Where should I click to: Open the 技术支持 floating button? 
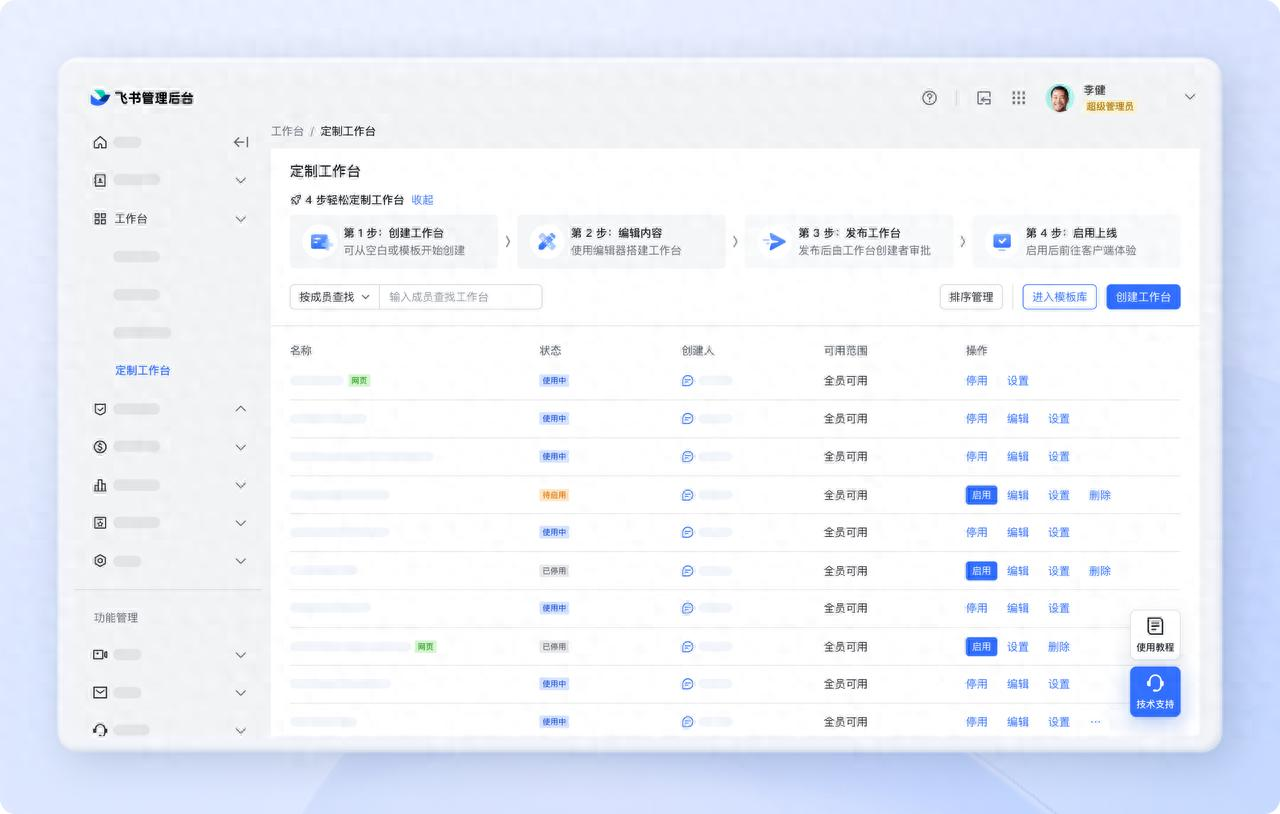(x=1155, y=692)
